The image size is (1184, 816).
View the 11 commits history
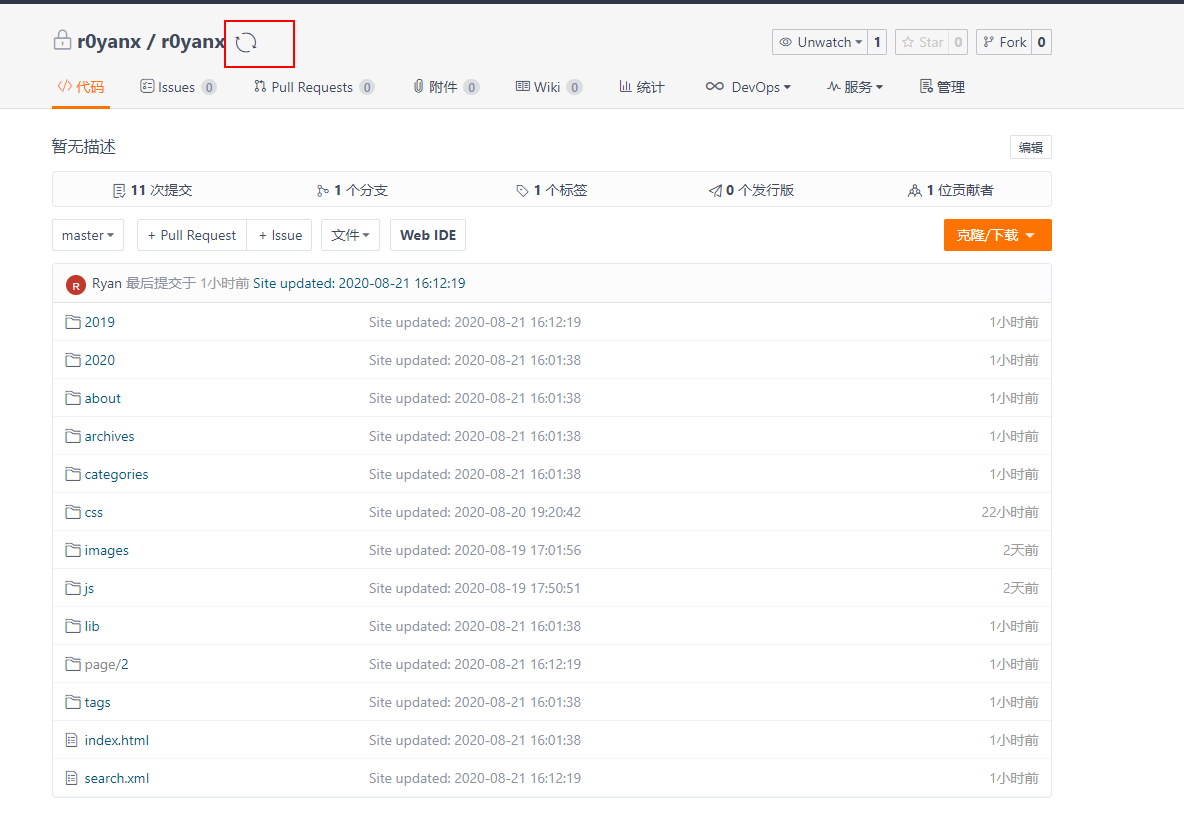pyautogui.click(x=153, y=190)
